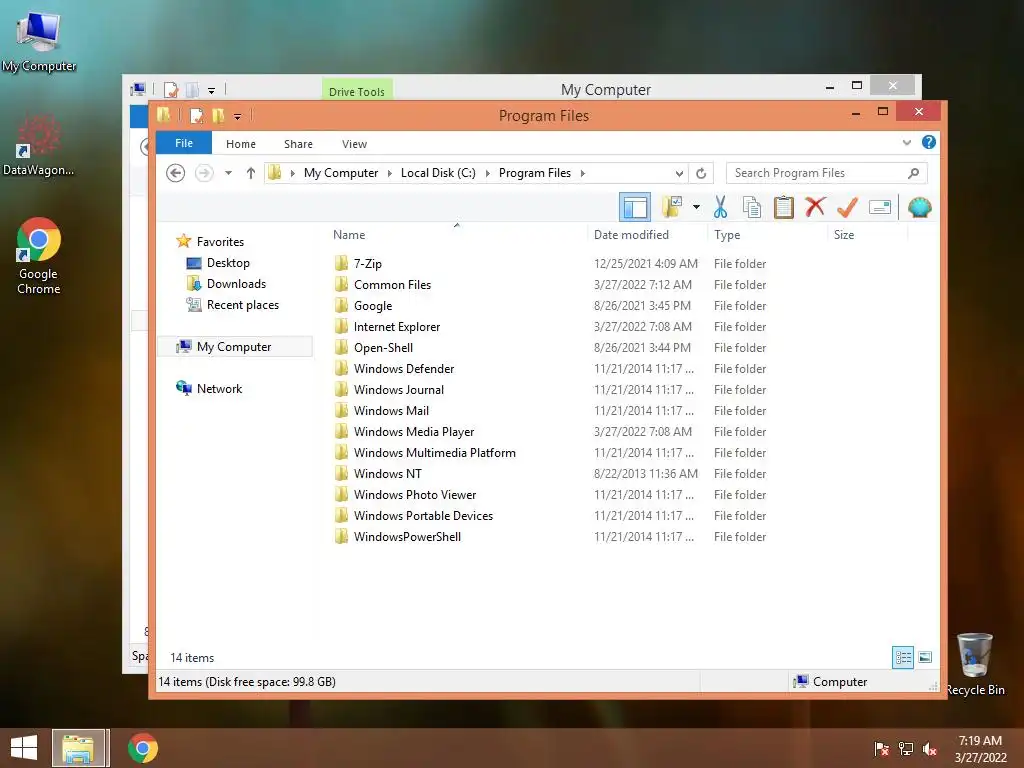The height and width of the screenshot is (768, 1024).
Task: Select the Open-Shell folder
Action: (383, 347)
